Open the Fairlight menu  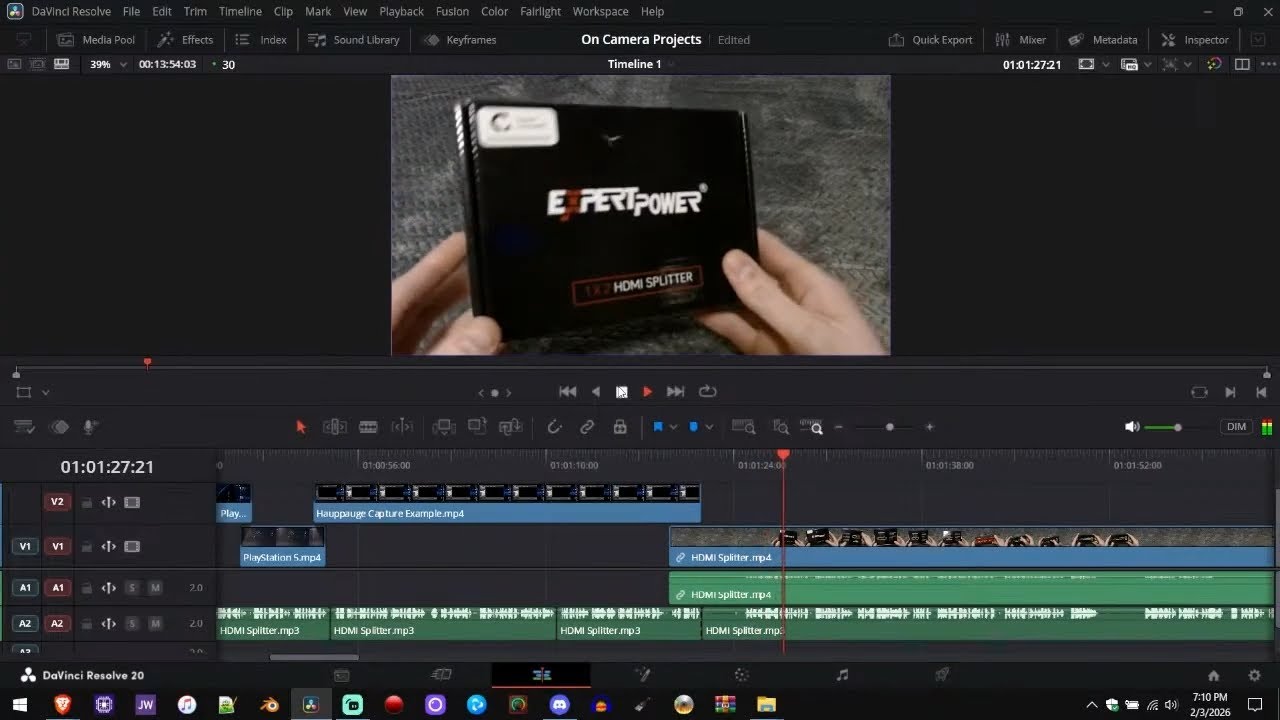pyautogui.click(x=541, y=11)
